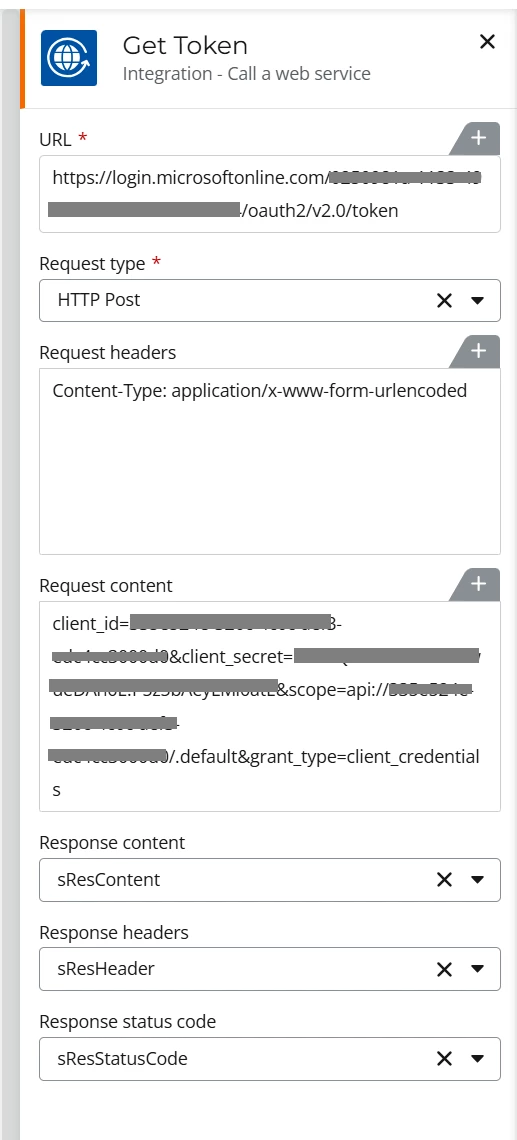This screenshot has width=517, height=1140.
Task: Expand the Response status code dropdown arrow
Action: pyautogui.click(x=478, y=1059)
